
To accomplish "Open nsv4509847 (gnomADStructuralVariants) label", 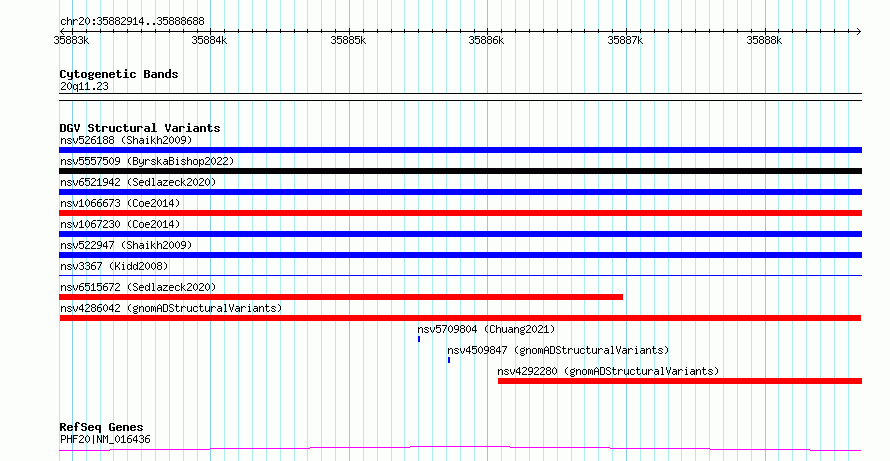I will (x=558, y=350).
